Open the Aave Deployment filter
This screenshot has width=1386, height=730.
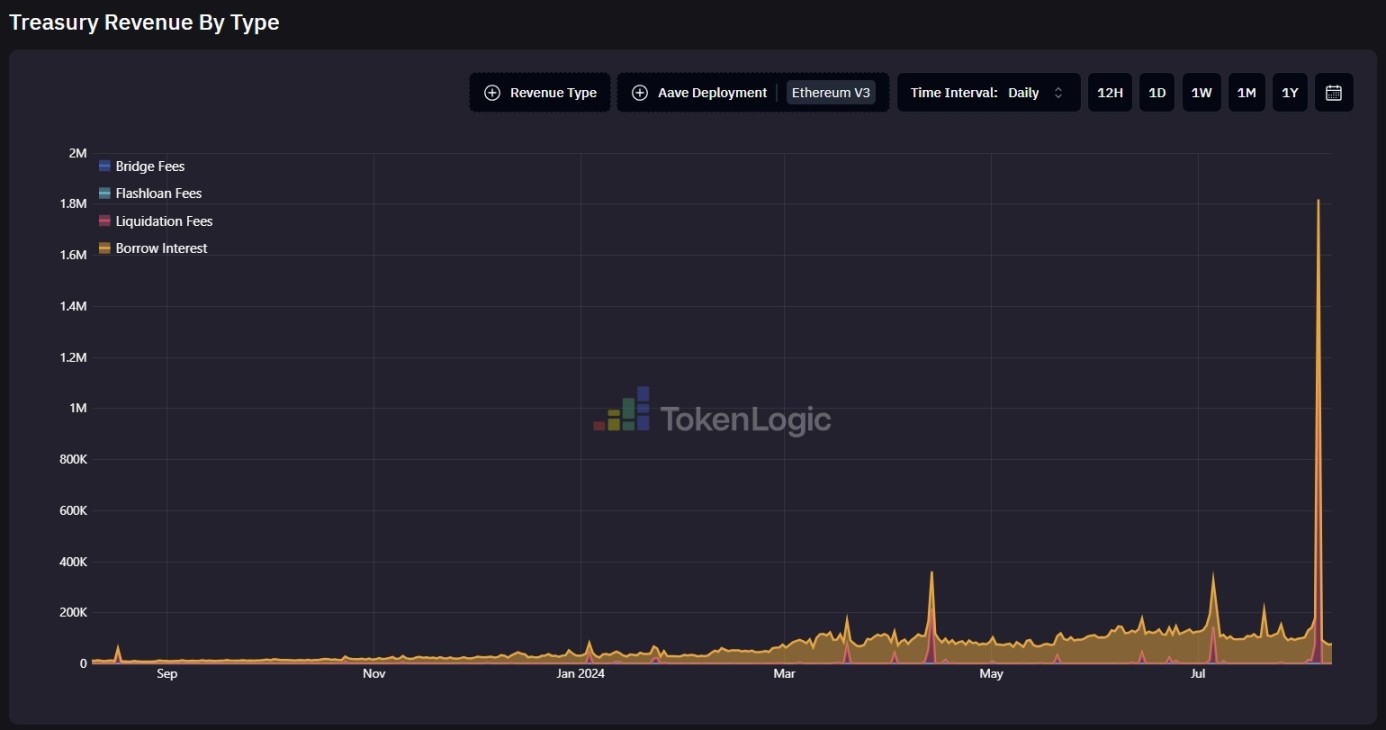click(x=753, y=92)
